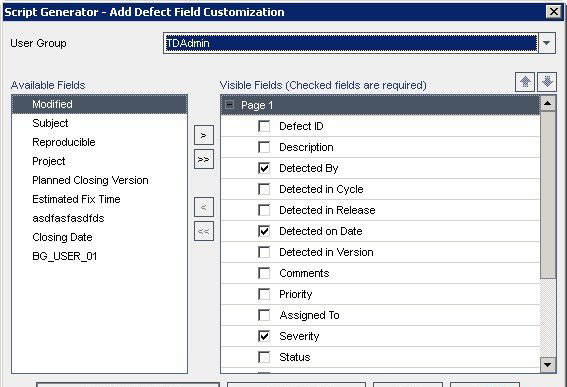This screenshot has width=567, height=387.
Task: Move selected field down with the arrow icon
Action: click(547, 82)
